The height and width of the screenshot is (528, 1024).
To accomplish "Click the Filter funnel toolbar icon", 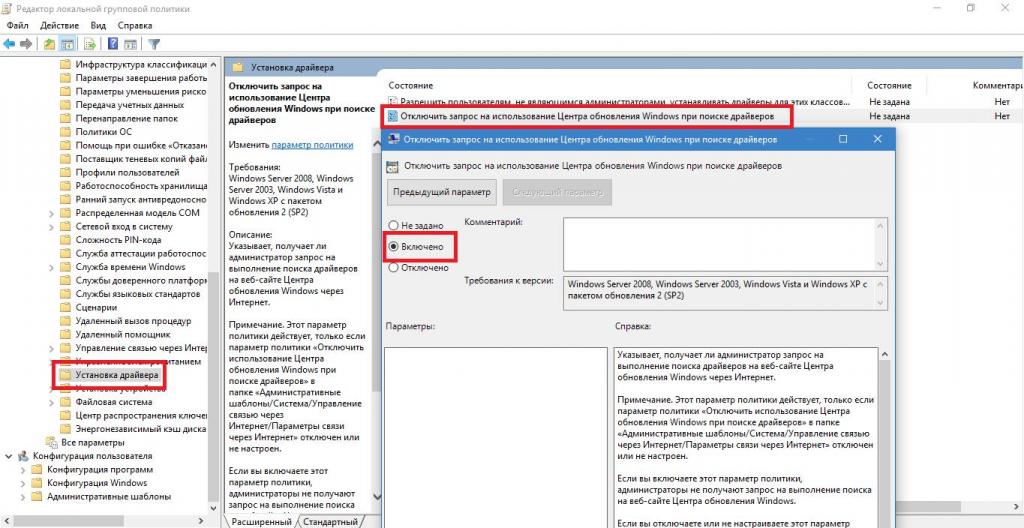I will [x=154, y=44].
